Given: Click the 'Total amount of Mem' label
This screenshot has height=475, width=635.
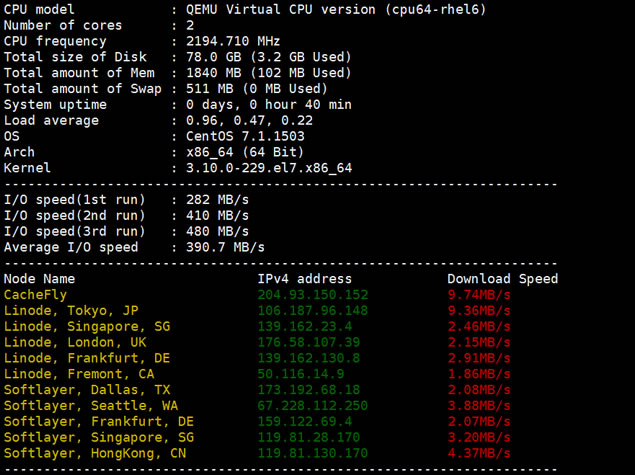Looking at the screenshot, I should pyautogui.click(x=79, y=72).
